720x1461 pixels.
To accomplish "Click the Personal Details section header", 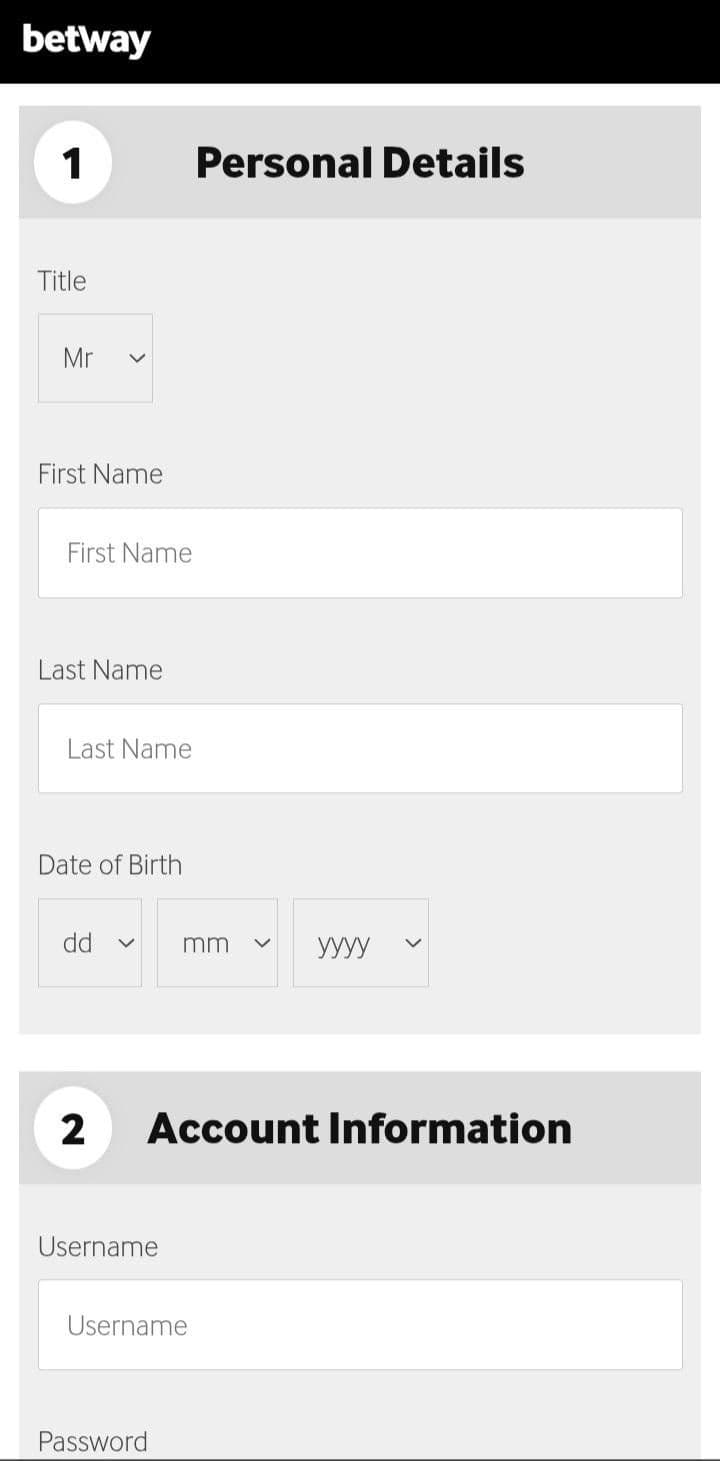I will pyautogui.click(x=360, y=162).
